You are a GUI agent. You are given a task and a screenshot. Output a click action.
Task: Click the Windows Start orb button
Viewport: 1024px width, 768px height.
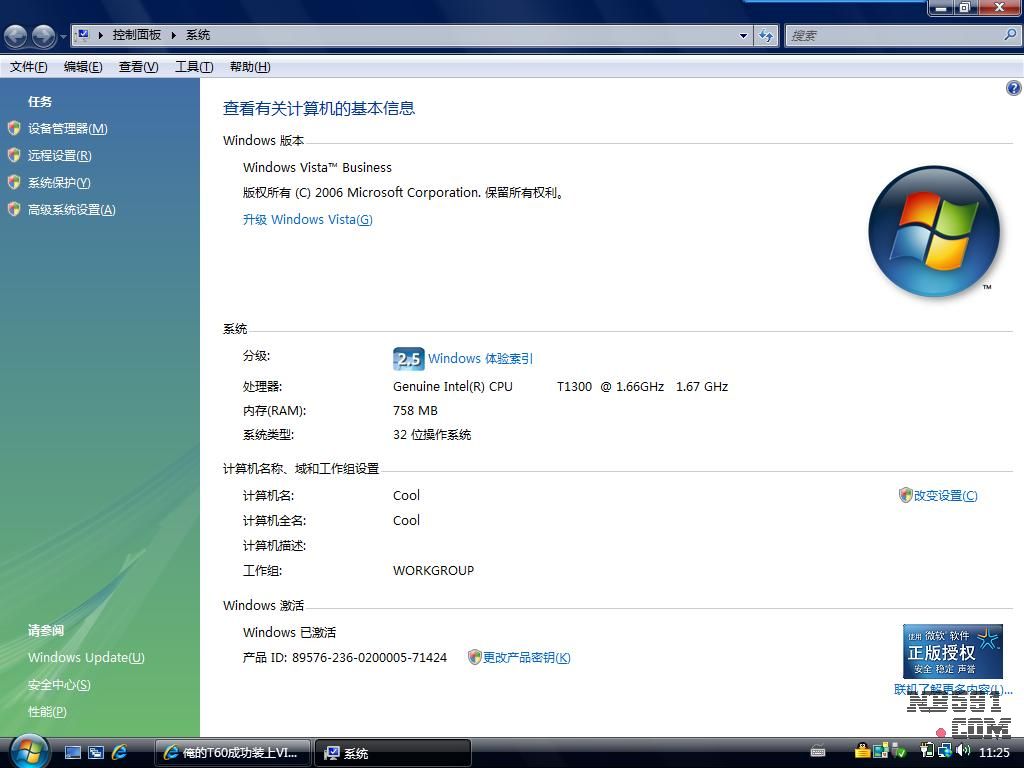click(29, 750)
